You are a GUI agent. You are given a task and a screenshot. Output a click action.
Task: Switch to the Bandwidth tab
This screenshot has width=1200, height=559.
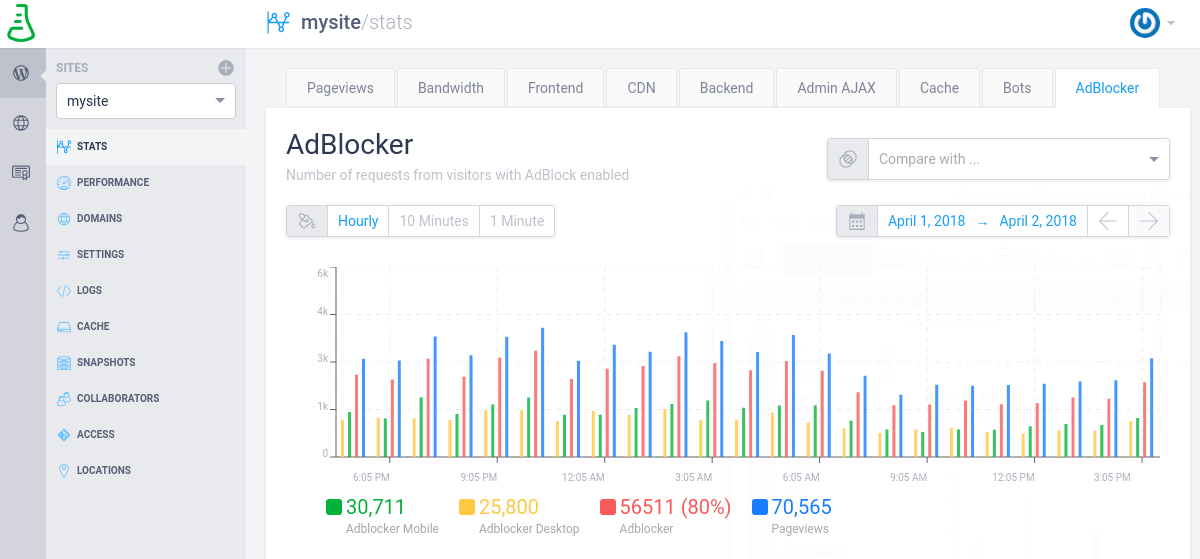[451, 88]
